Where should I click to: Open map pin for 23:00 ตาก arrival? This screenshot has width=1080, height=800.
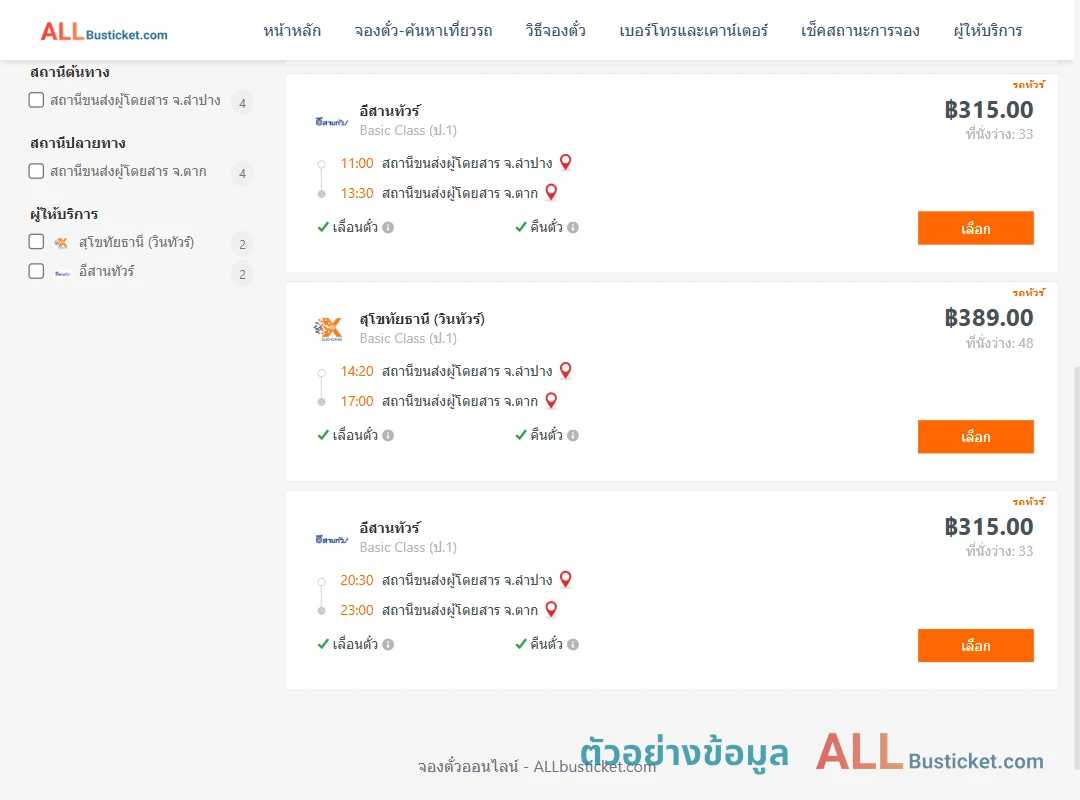(551, 609)
